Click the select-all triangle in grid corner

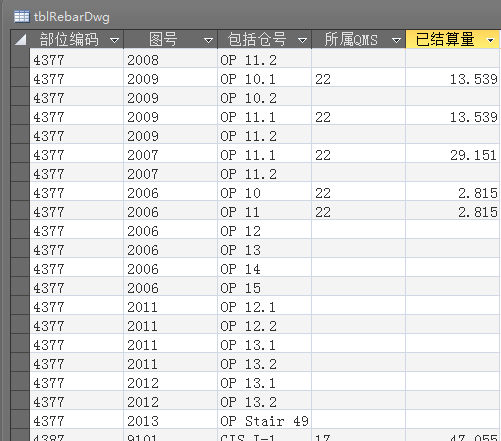(x=20, y=40)
